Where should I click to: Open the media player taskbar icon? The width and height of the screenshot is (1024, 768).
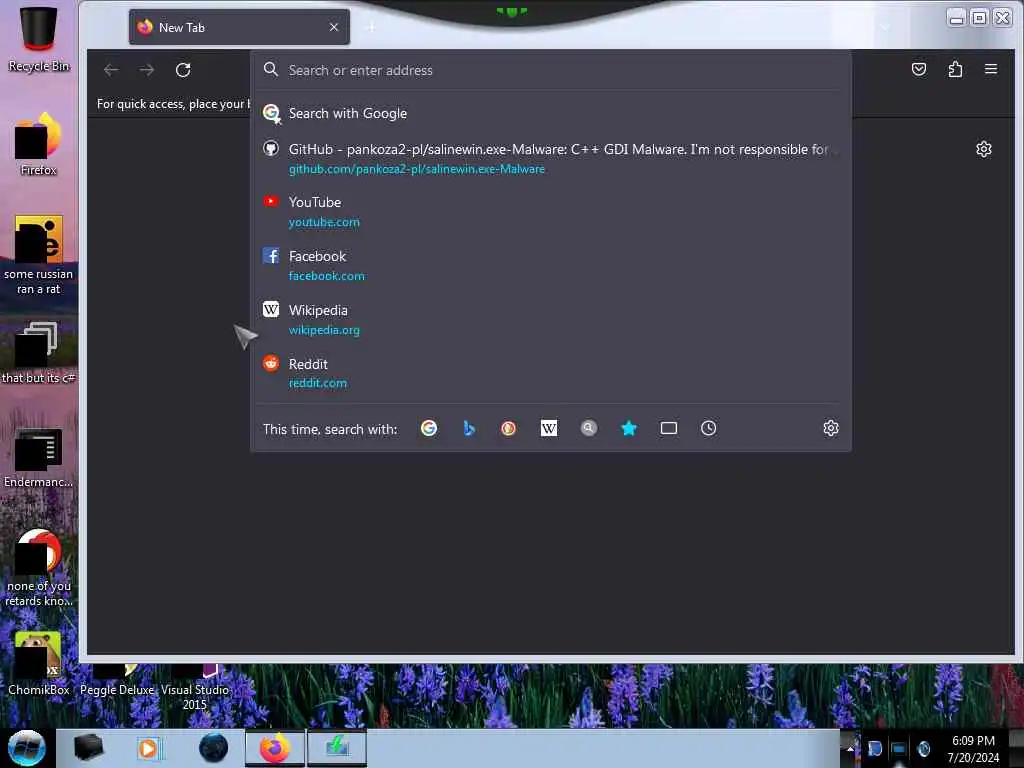(x=148, y=748)
